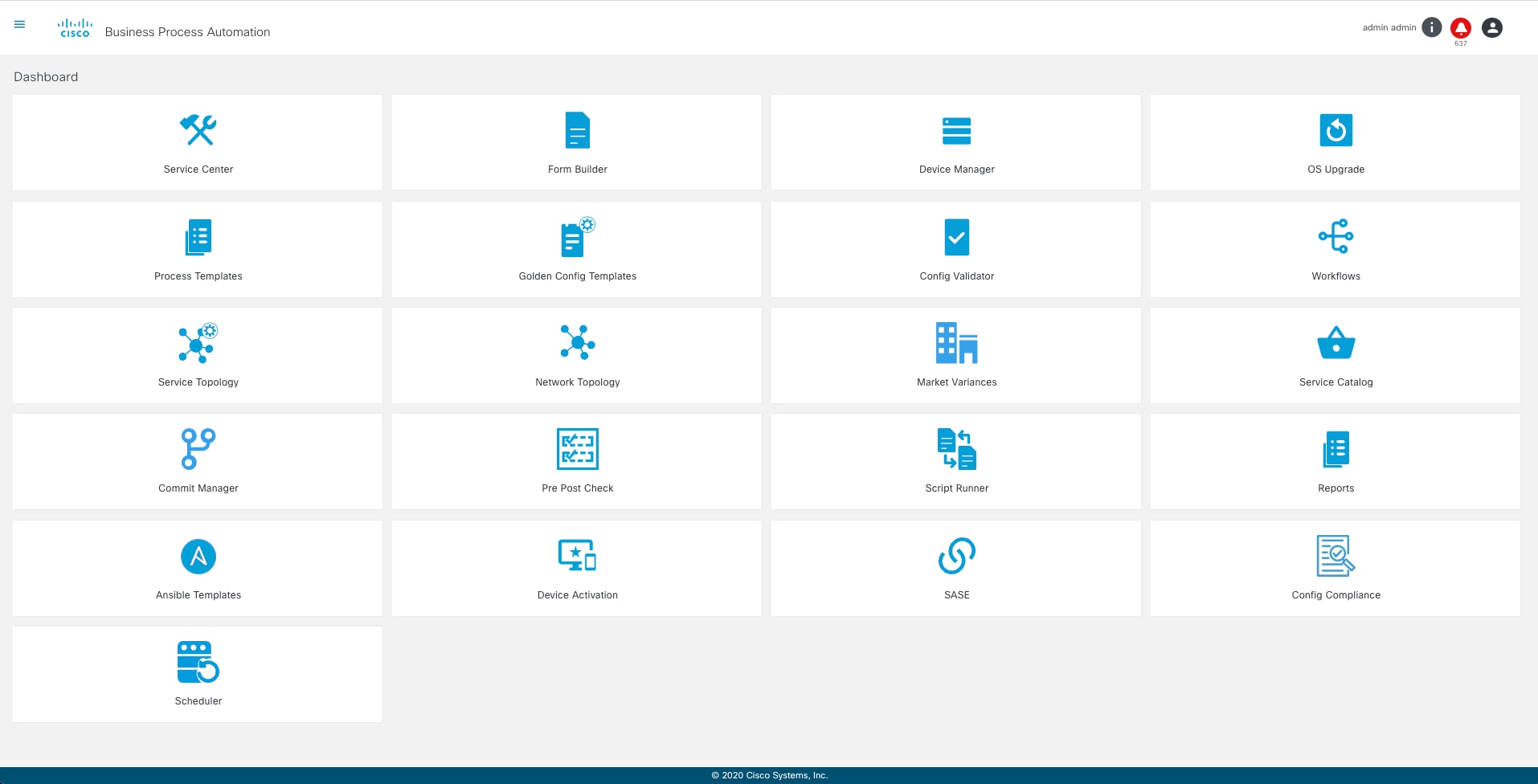Click the Process Templates label
Viewport: 1538px width, 784px height.
(x=198, y=276)
